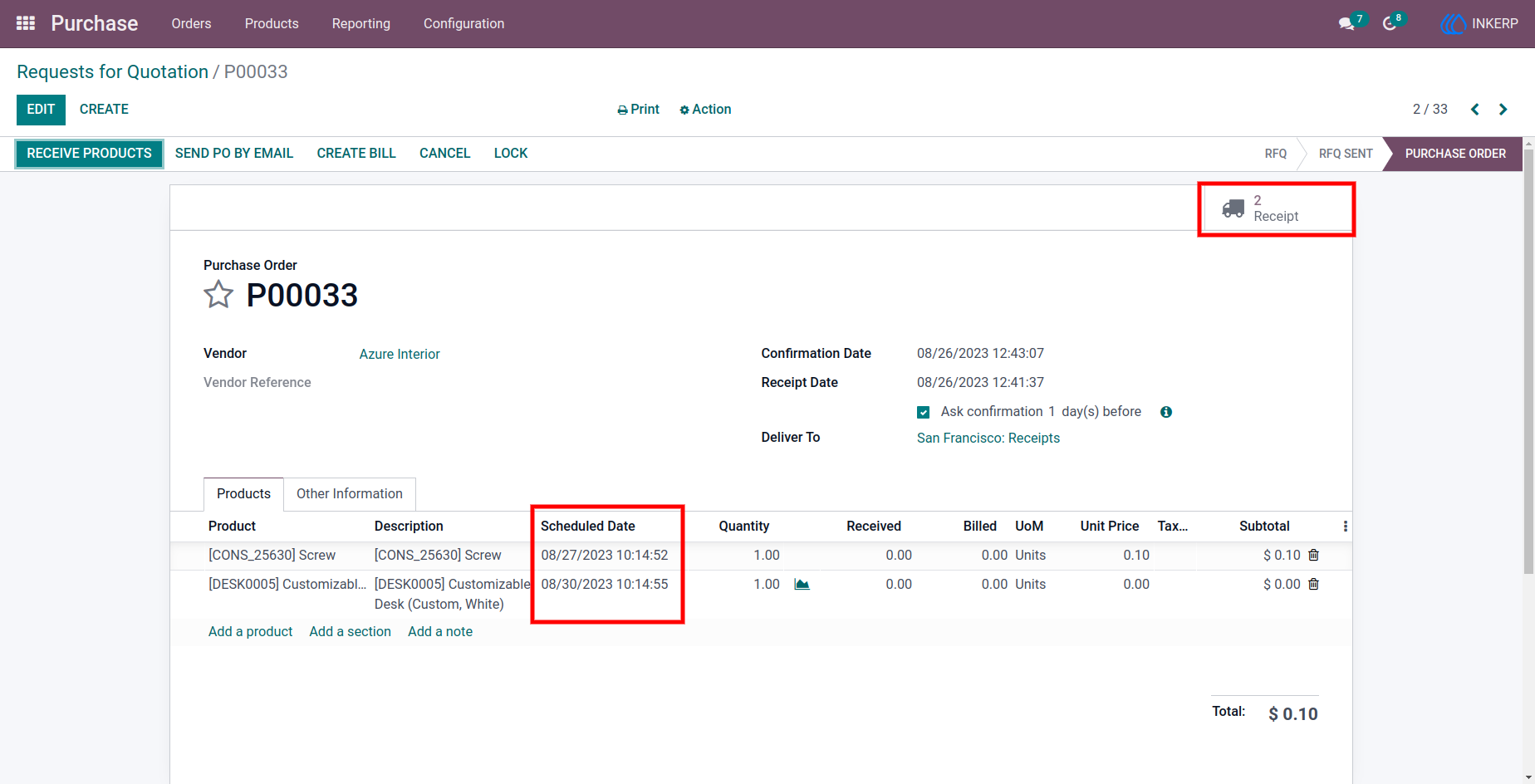Open forecast chart icon on Desk line

pyautogui.click(x=802, y=585)
